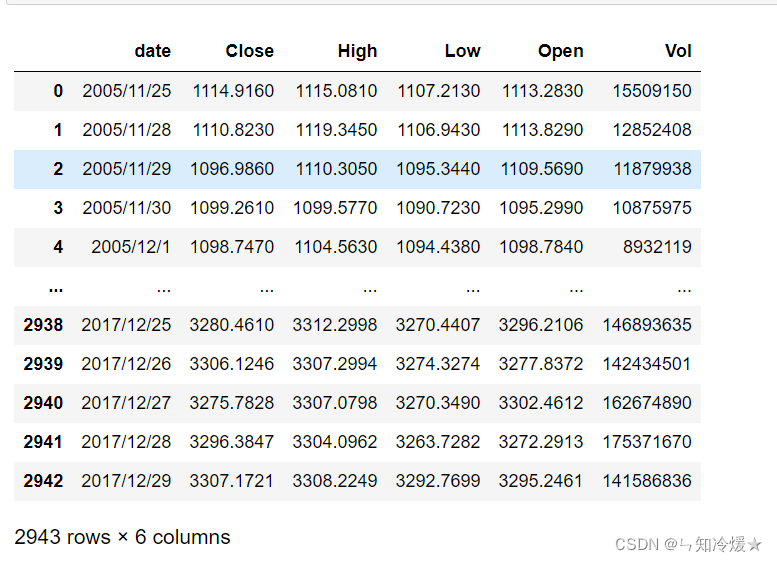The height and width of the screenshot is (562, 777).
Task: Select row index 2938
Action: 44,325
